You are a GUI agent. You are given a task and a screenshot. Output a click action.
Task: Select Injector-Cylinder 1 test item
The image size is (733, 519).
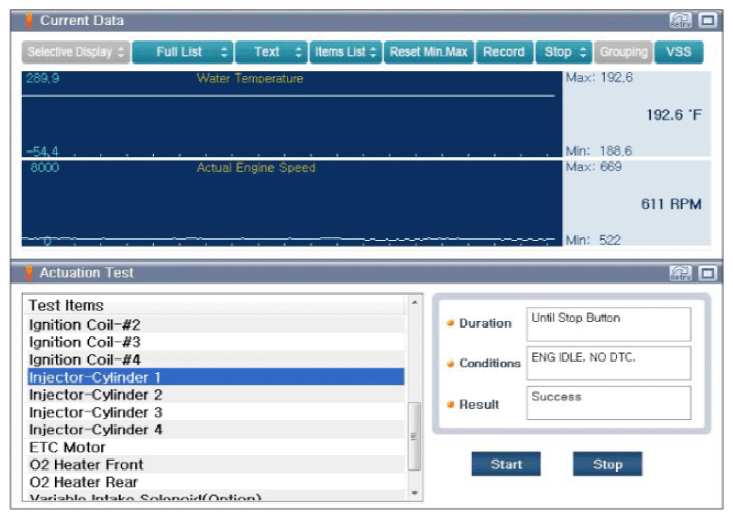coord(216,377)
